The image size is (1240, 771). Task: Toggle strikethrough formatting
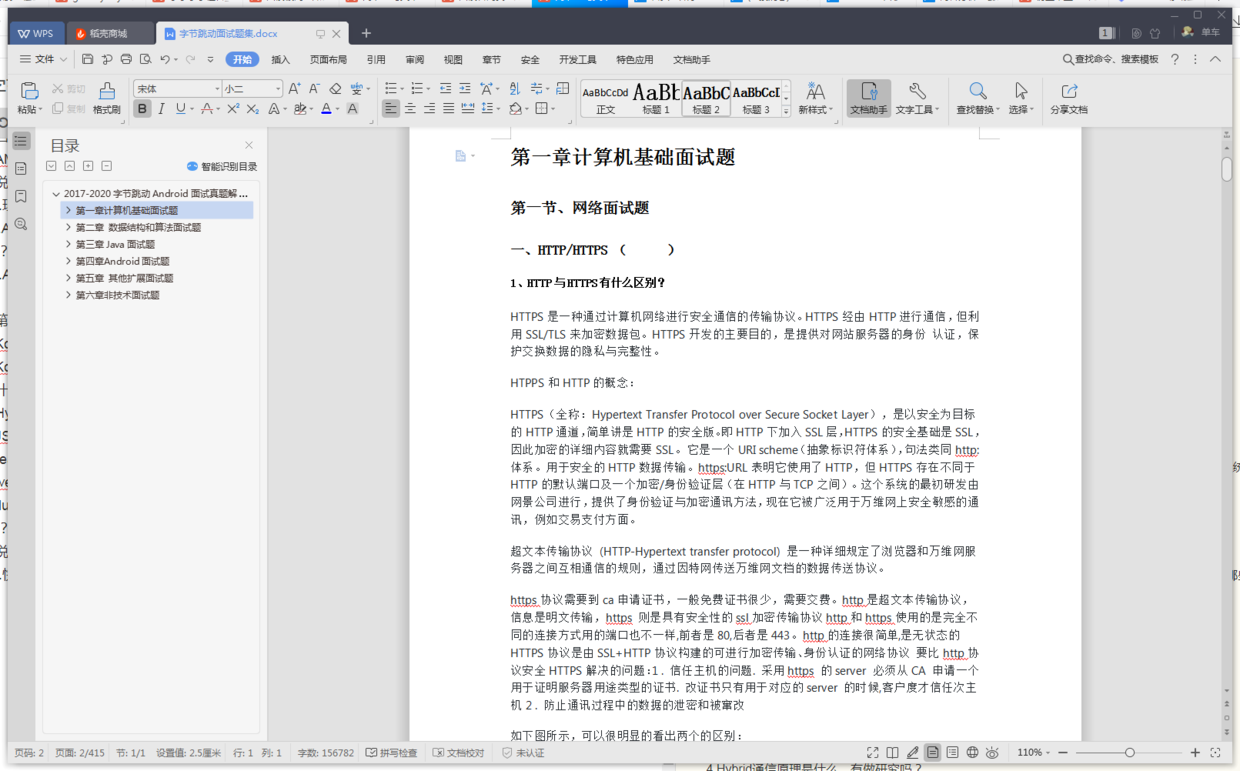[206, 109]
